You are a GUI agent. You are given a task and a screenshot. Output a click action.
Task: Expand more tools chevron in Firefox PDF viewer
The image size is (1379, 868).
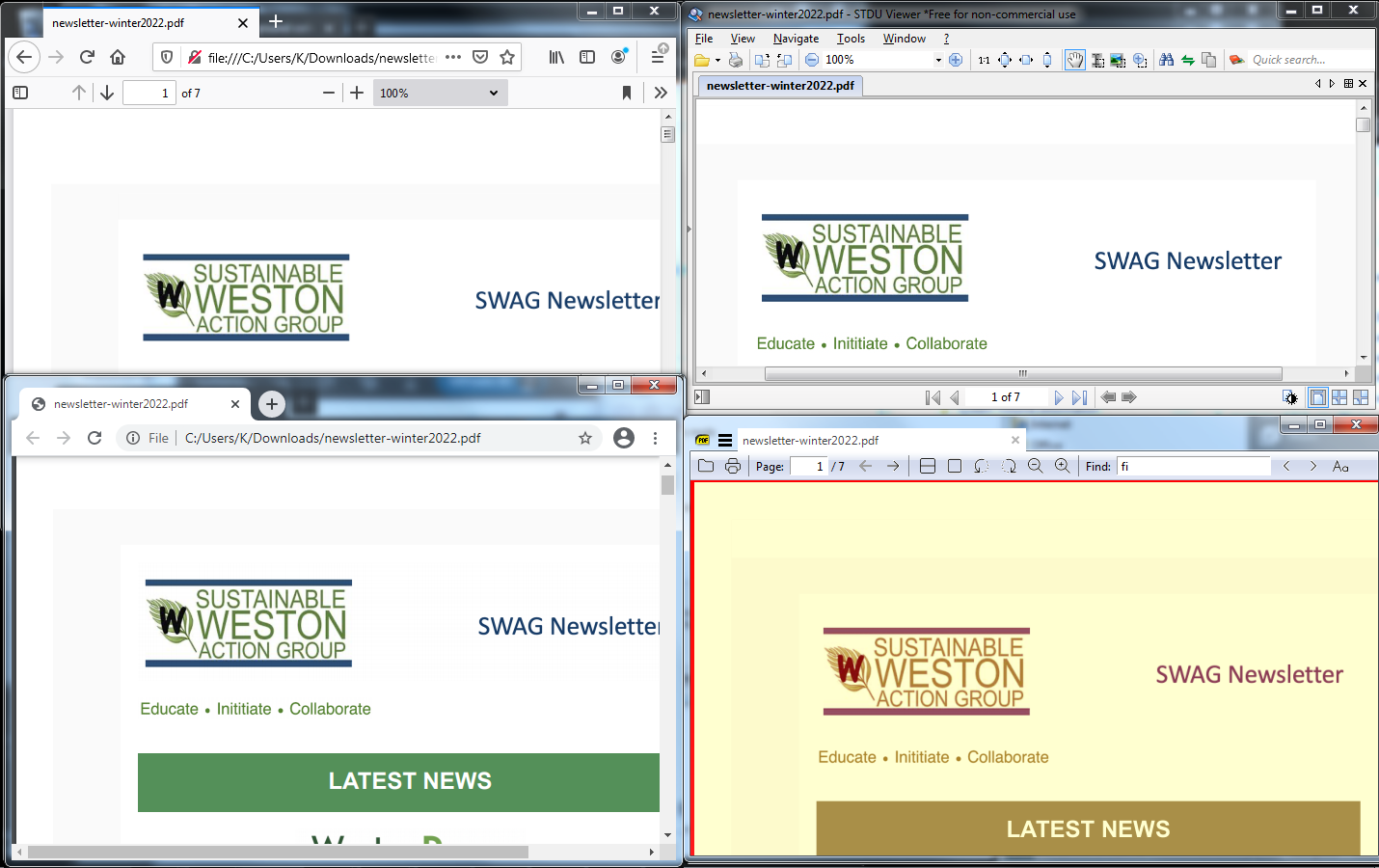tap(661, 93)
